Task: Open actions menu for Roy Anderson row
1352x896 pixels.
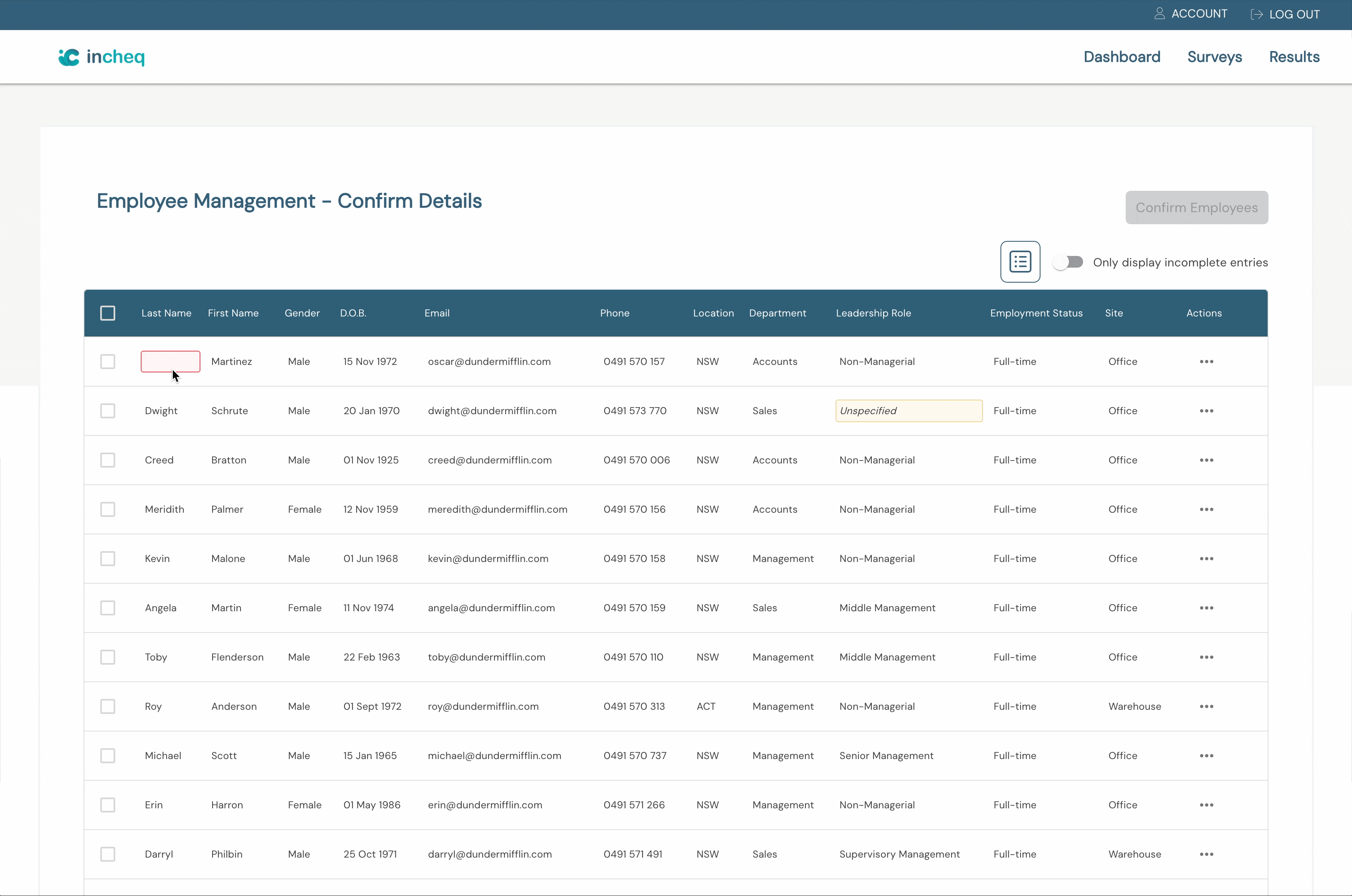Action: click(x=1206, y=706)
